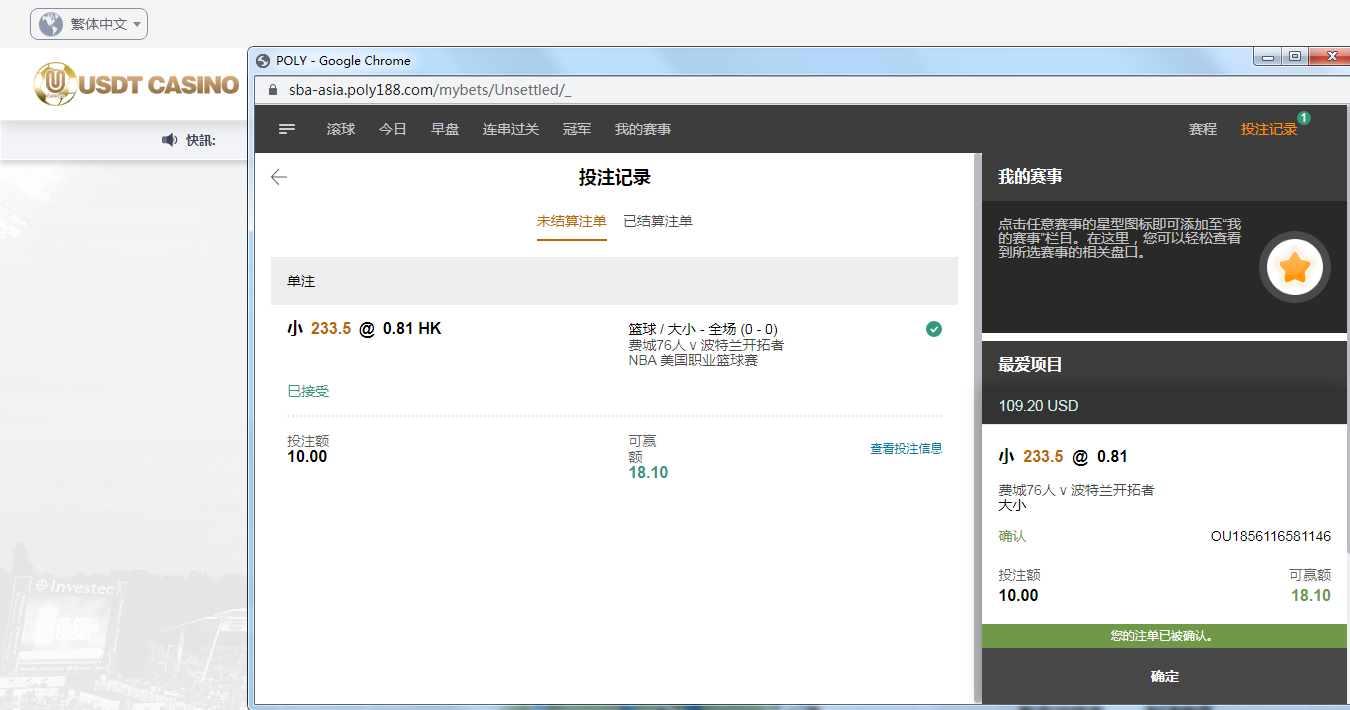The height and width of the screenshot is (710, 1350).
Task: Open the hamburger menu icon
Action: [x=287, y=129]
